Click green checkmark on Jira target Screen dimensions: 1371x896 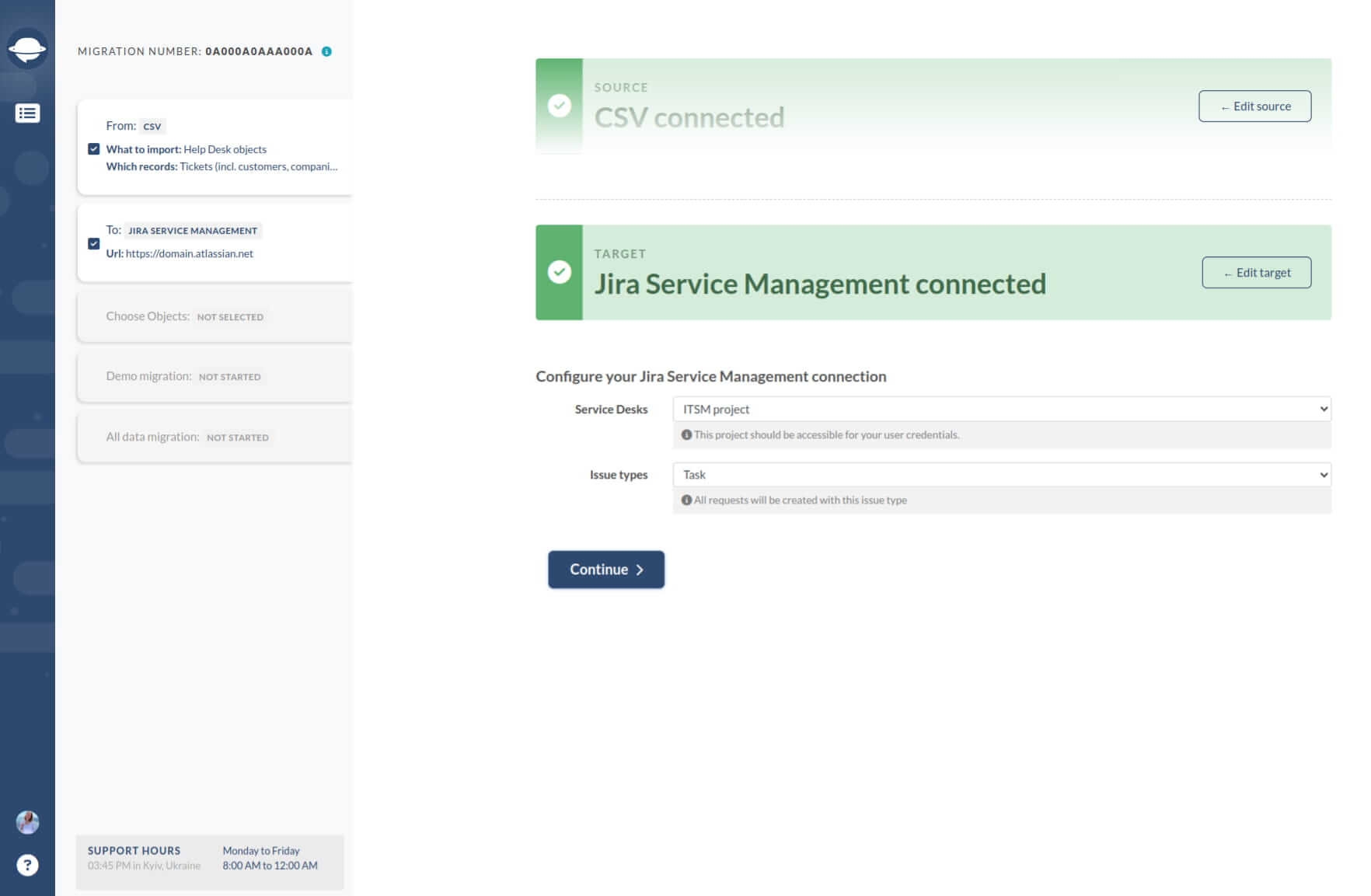tap(560, 272)
